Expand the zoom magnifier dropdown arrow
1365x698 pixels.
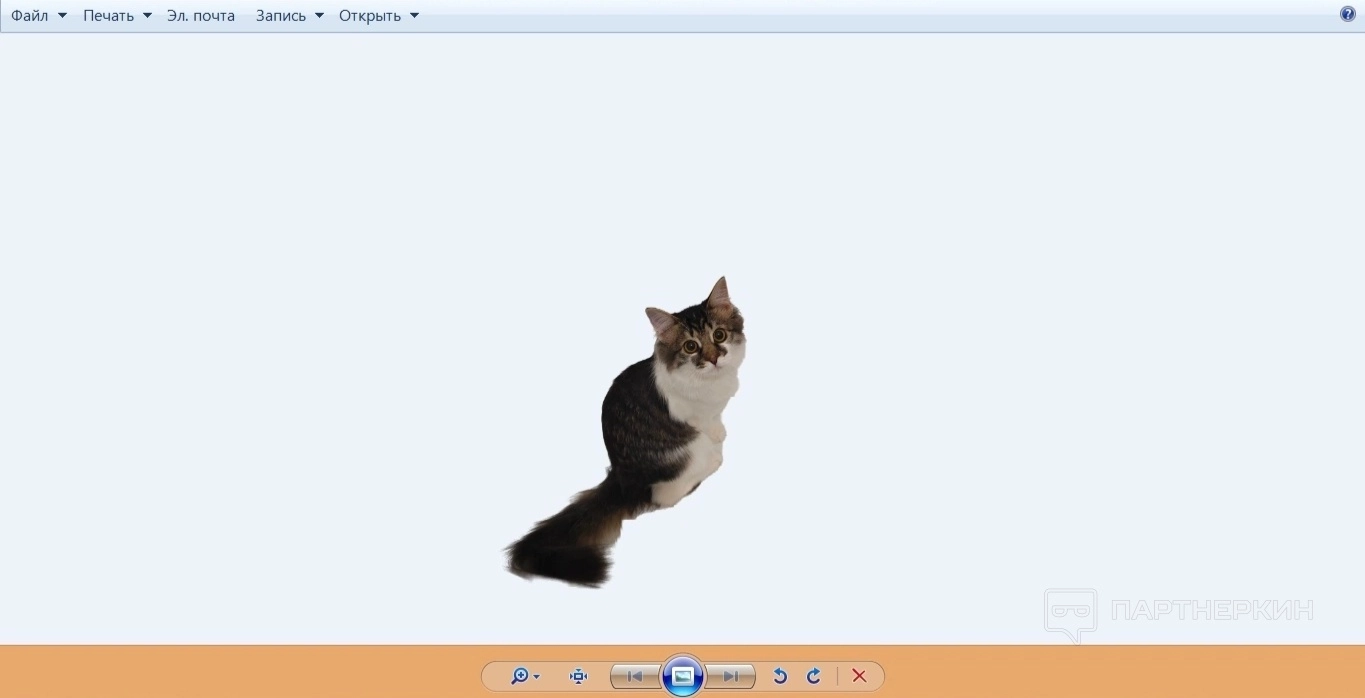point(537,677)
